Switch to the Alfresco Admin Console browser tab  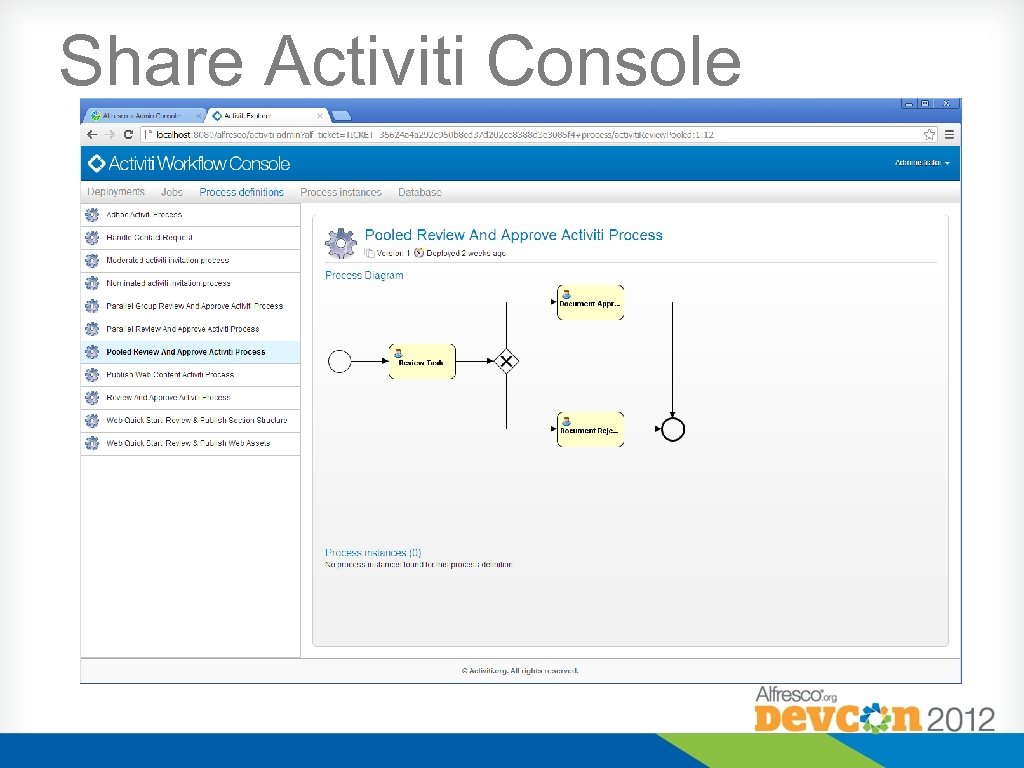(x=142, y=116)
